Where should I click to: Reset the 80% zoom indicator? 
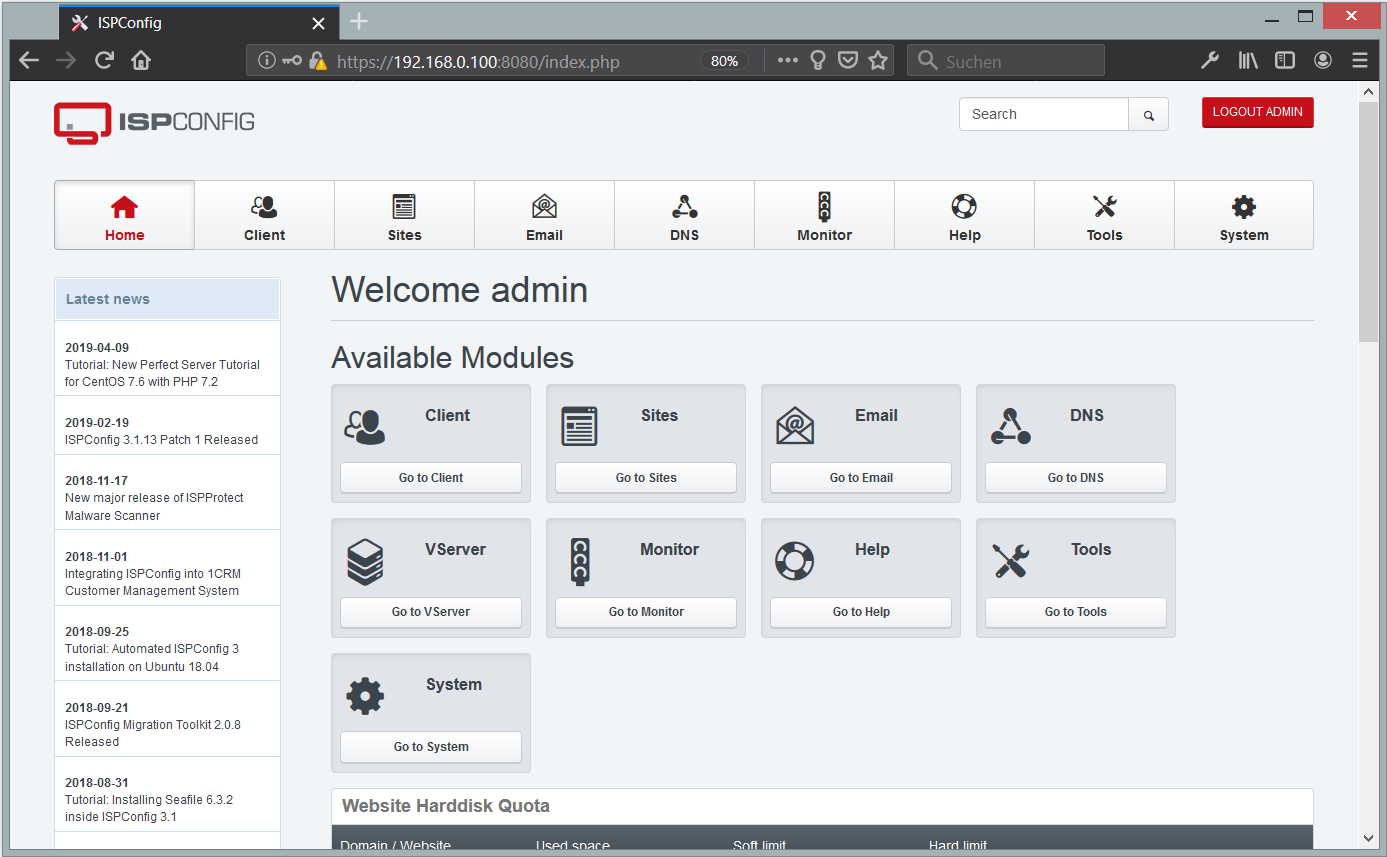pyautogui.click(x=724, y=61)
